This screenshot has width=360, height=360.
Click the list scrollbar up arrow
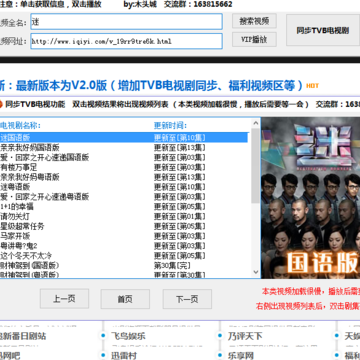pyautogui.click(x=256, y=123)
